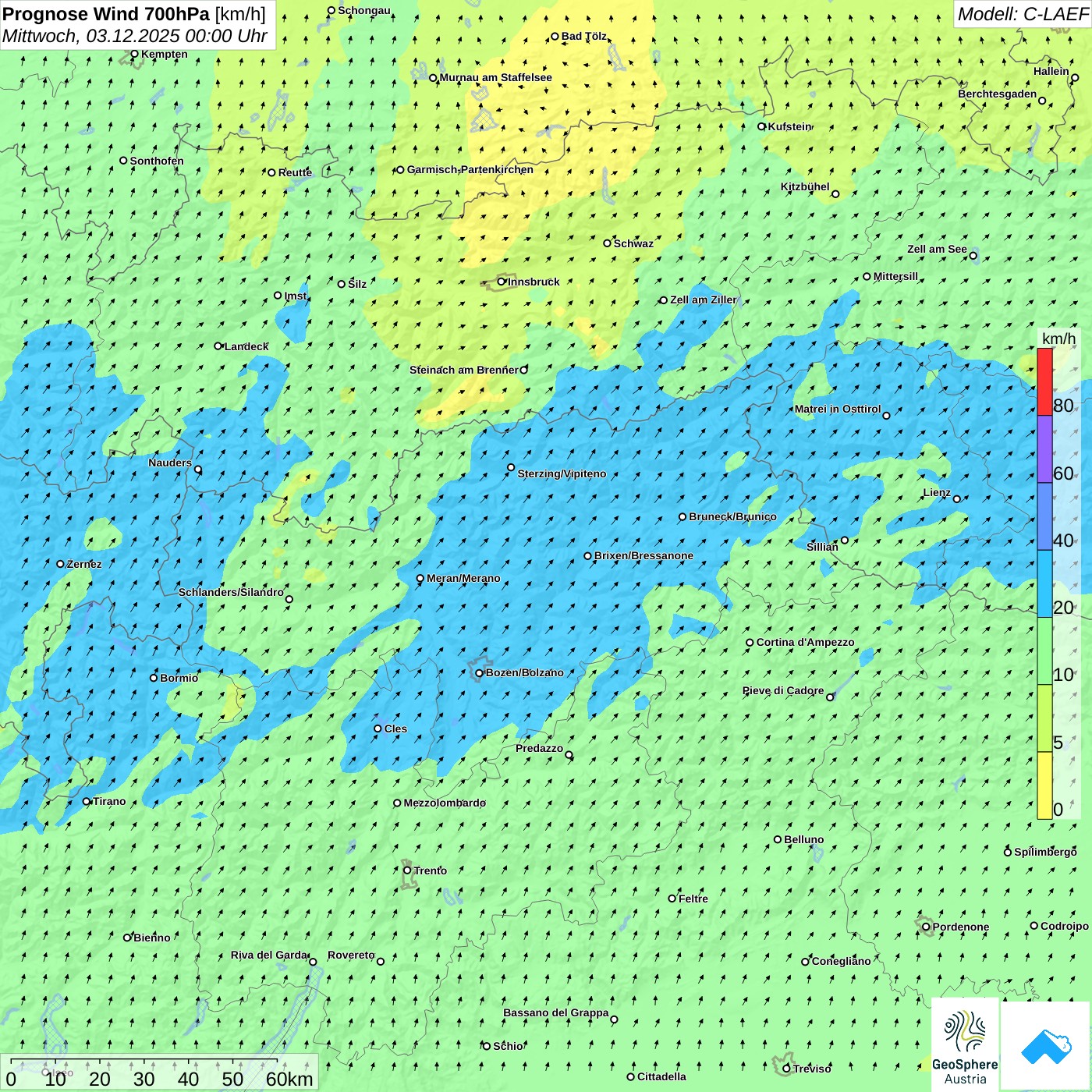Click the Cles location marker
Image resolution: width=1092 pixels, height=1092 pixels.
pyautogui.click(x=378, y=729)
